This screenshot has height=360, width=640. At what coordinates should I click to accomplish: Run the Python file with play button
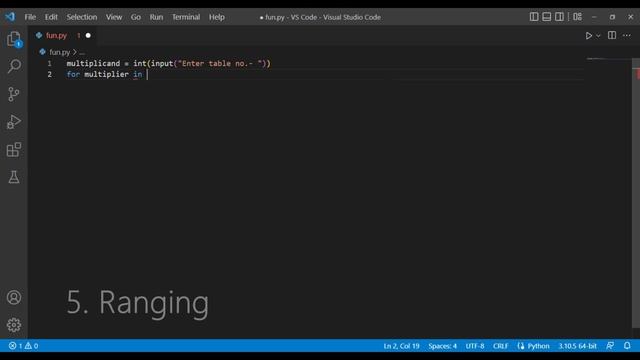coord(589,36)
